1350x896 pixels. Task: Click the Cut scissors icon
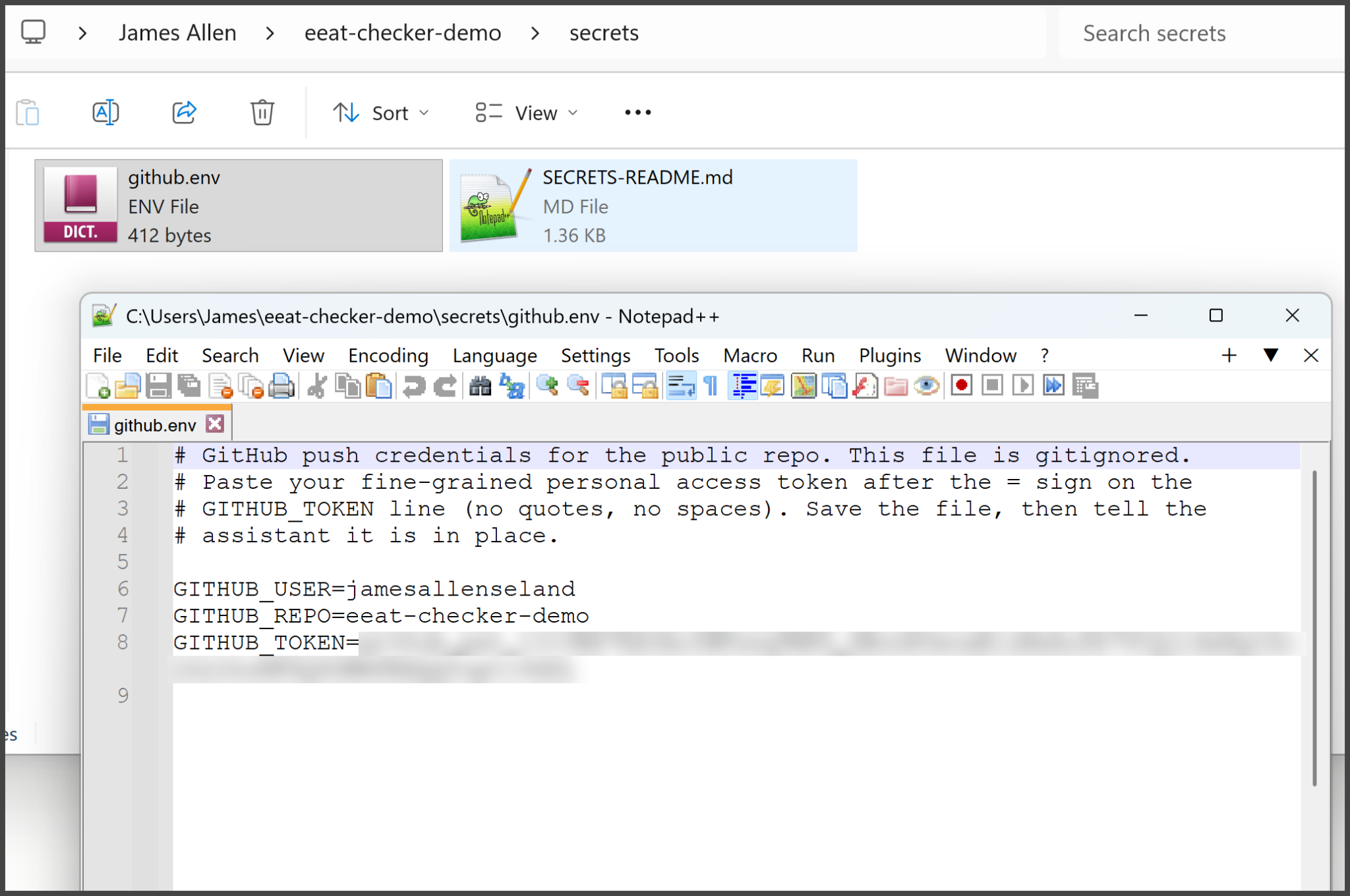point(317,386)
